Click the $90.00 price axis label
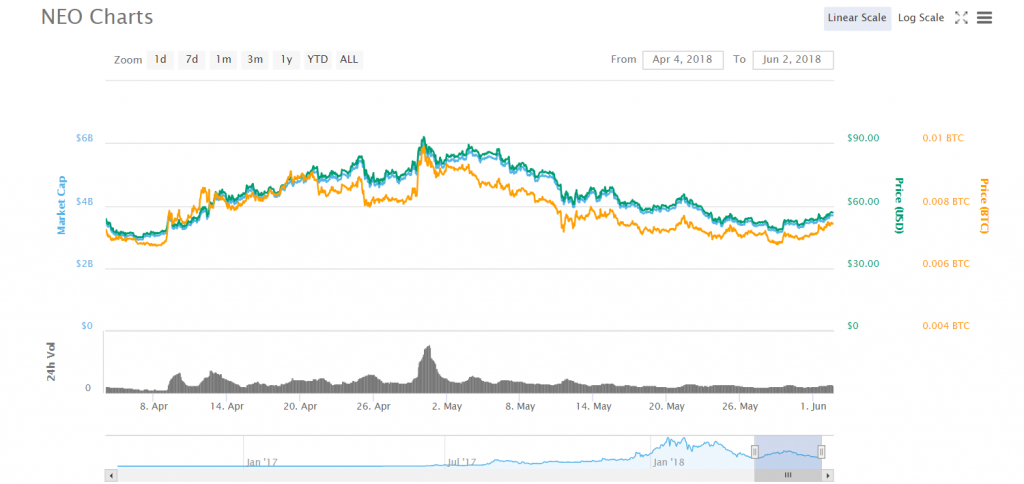 [863, 138]
